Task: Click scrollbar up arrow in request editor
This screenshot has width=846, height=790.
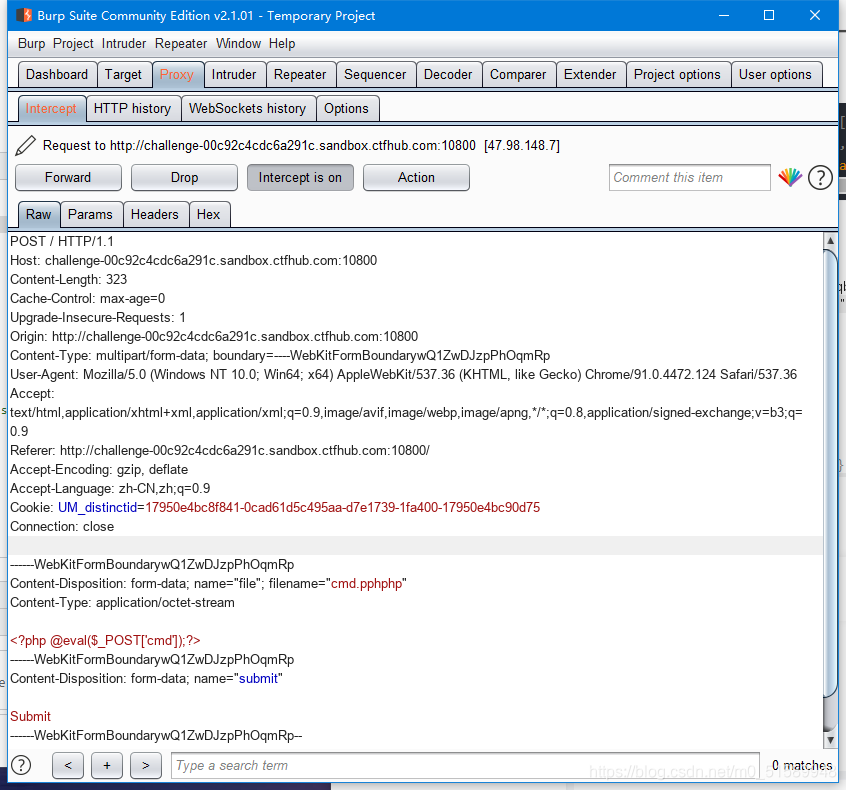Action: 830,241
